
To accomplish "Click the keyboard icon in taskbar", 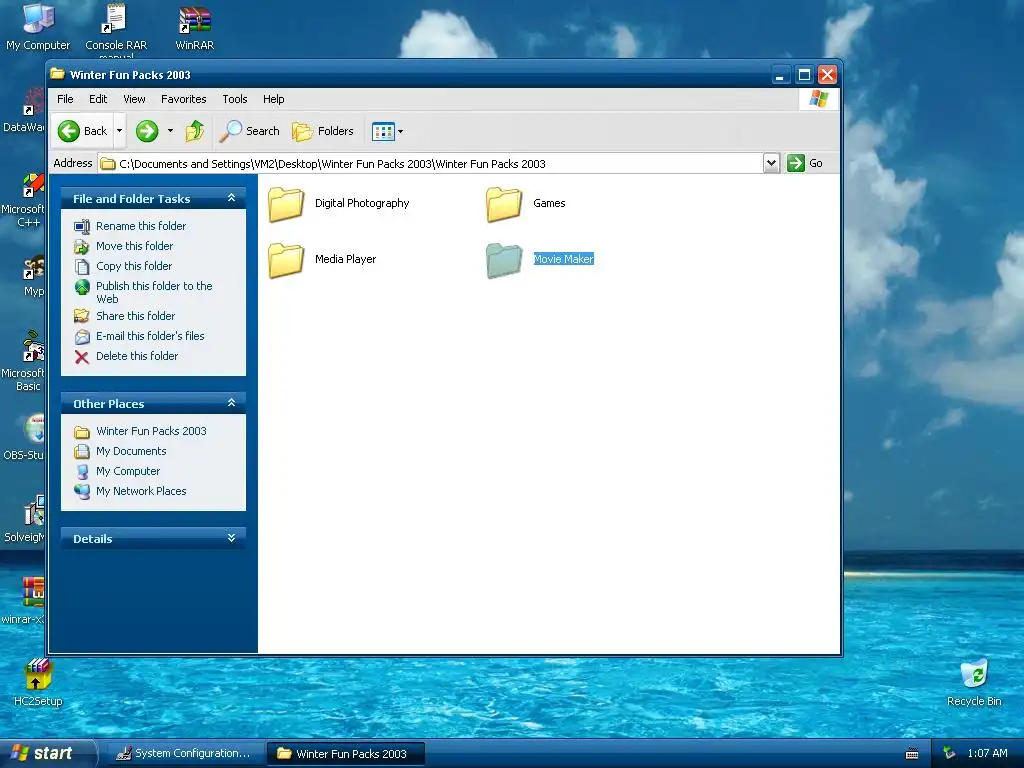I will coord(912,754).
